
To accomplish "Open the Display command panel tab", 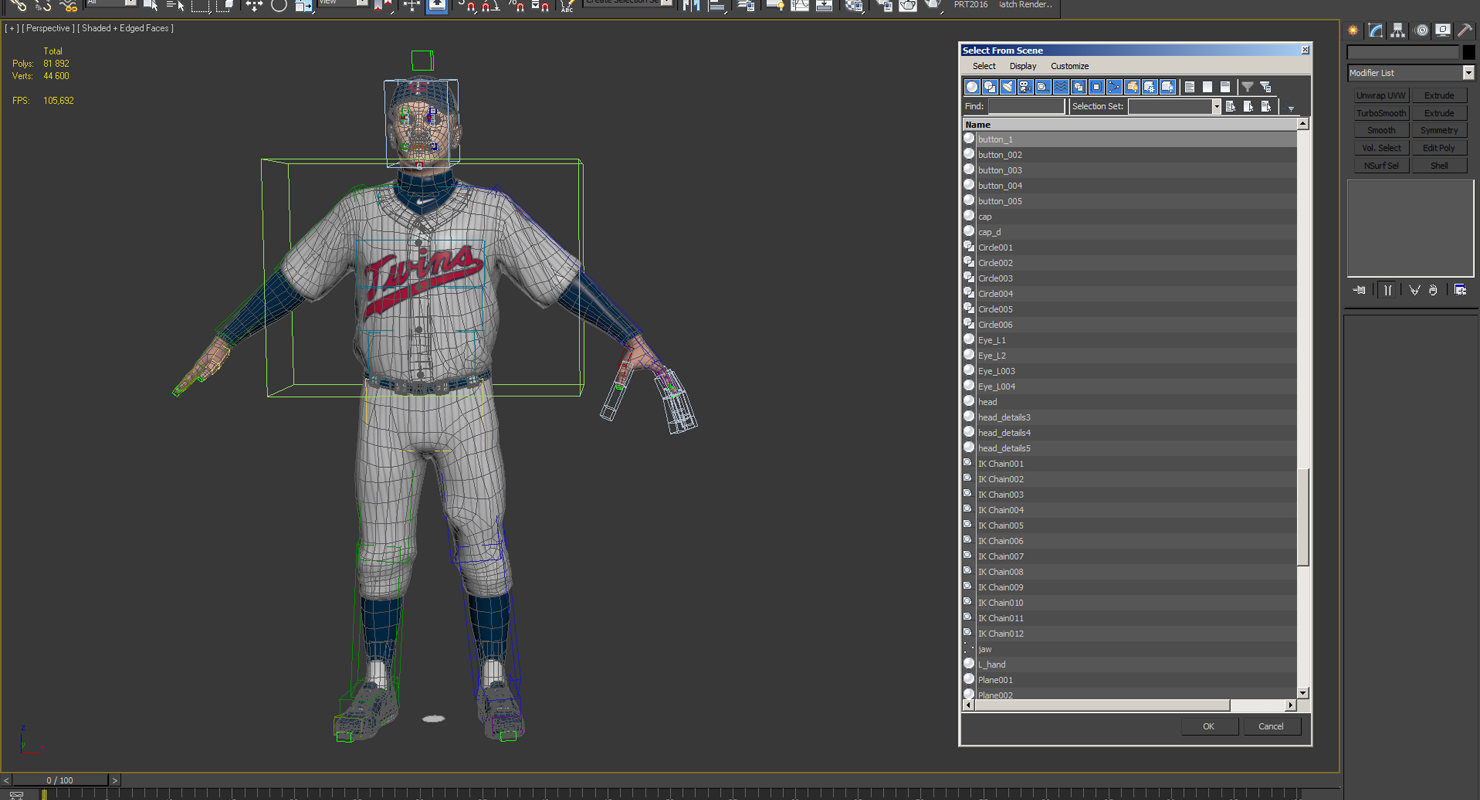I will (x=1443, y=31).
